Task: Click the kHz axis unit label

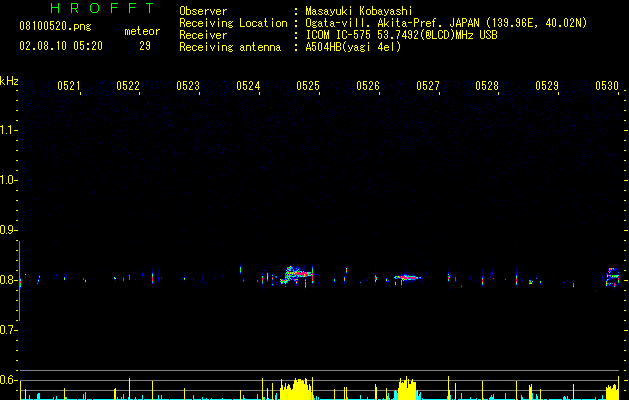Action: 9,81
